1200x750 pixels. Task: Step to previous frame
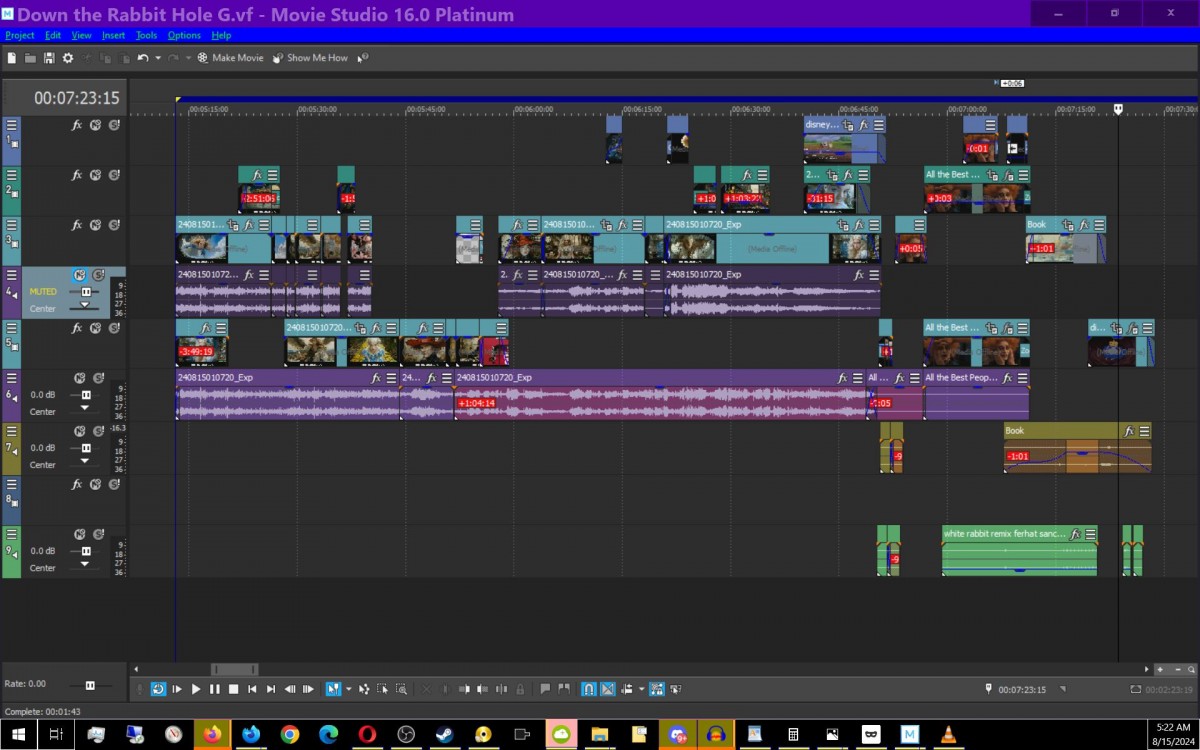[290, 689]
